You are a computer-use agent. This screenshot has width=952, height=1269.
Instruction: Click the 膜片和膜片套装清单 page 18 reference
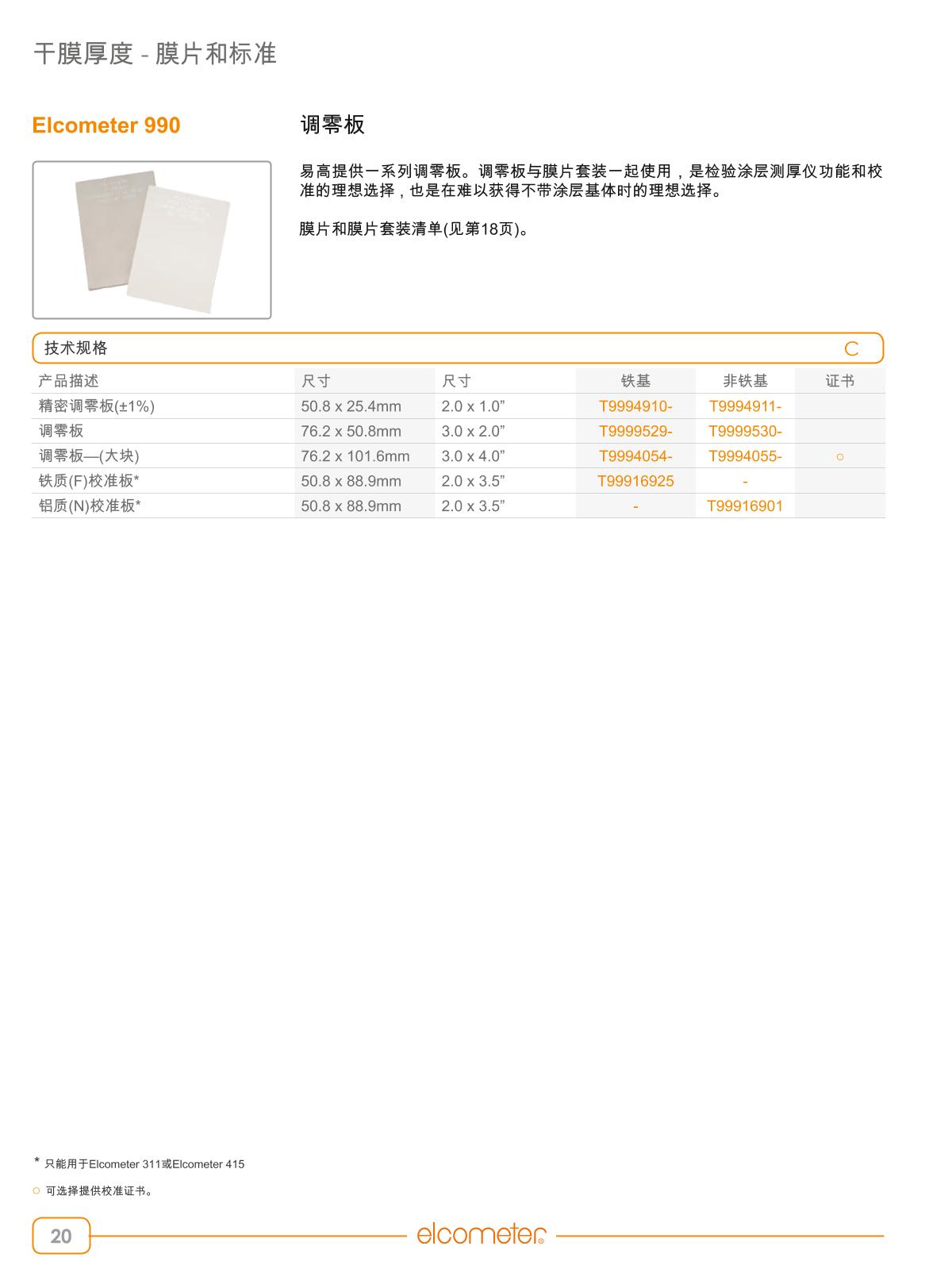click(x=413, y=229)
